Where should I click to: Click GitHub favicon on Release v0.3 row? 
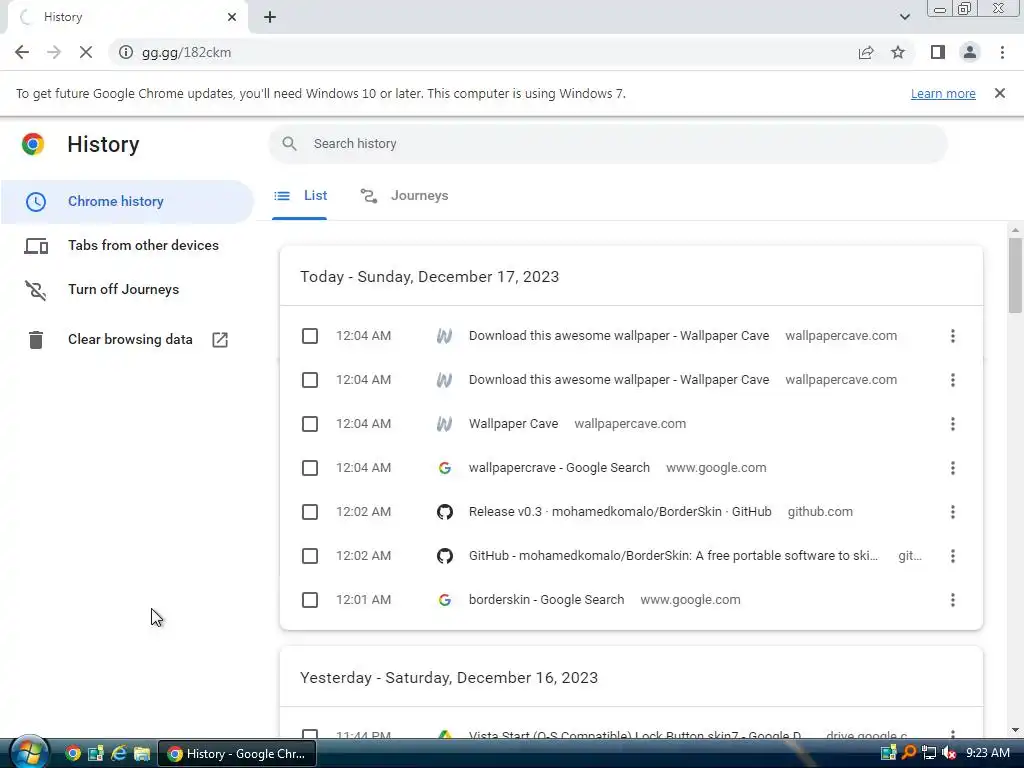click(x=445, y=512)
